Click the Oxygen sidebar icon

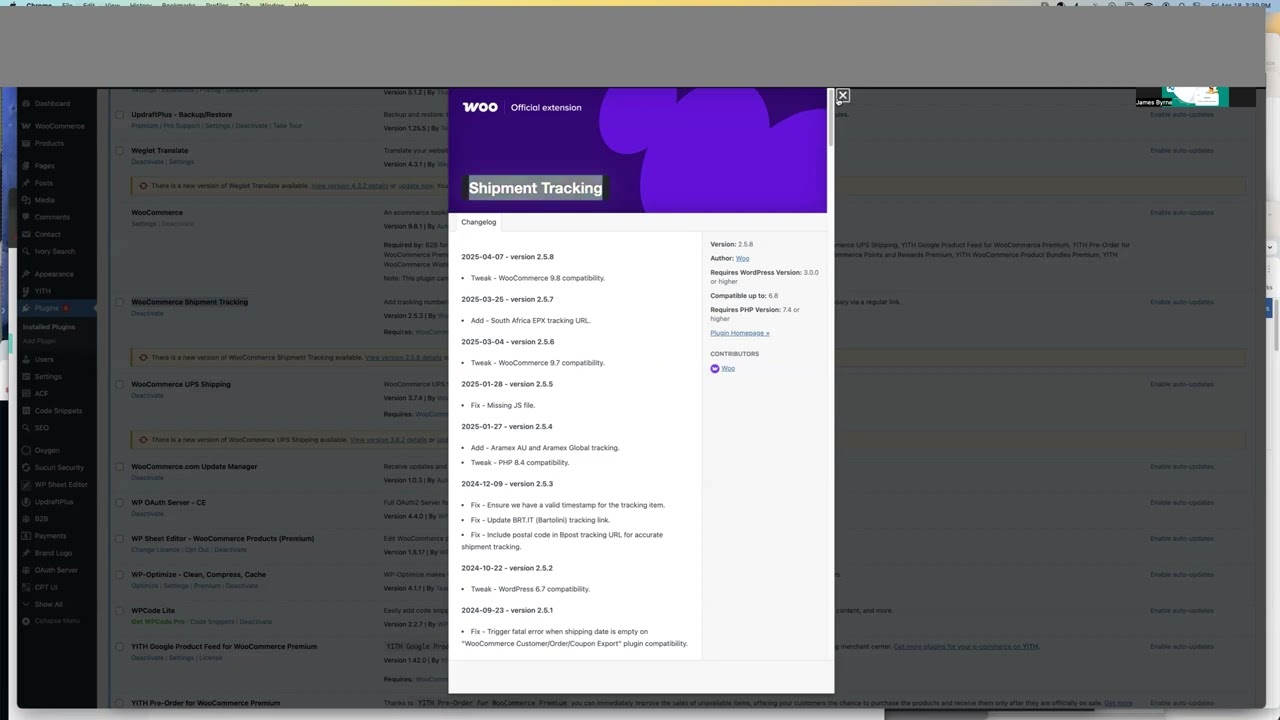point(25,450)
